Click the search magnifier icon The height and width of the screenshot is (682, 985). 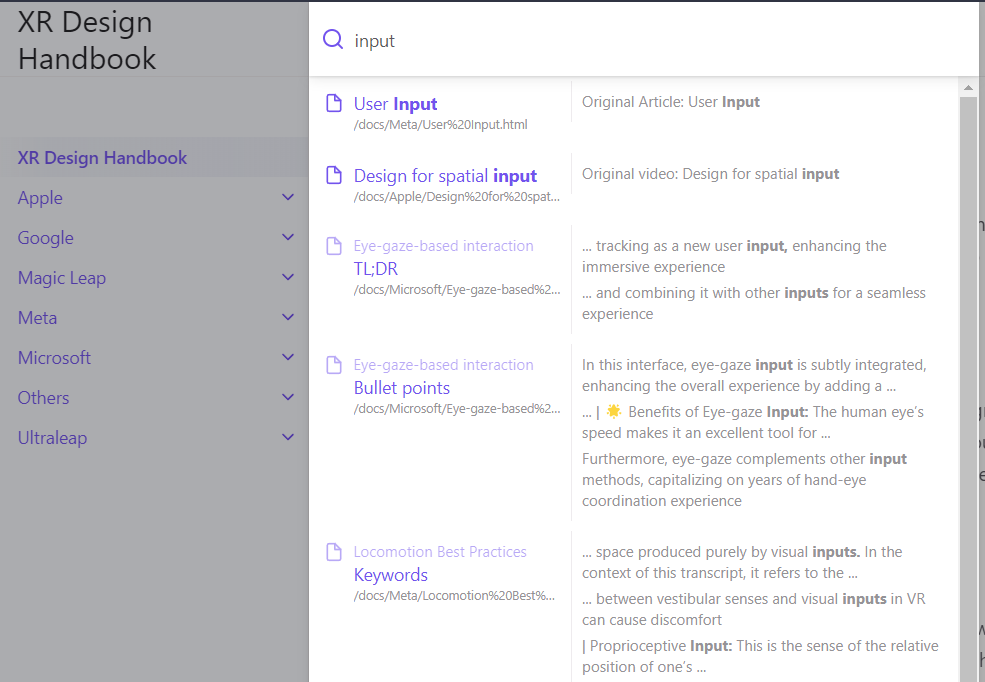point(333,40)
